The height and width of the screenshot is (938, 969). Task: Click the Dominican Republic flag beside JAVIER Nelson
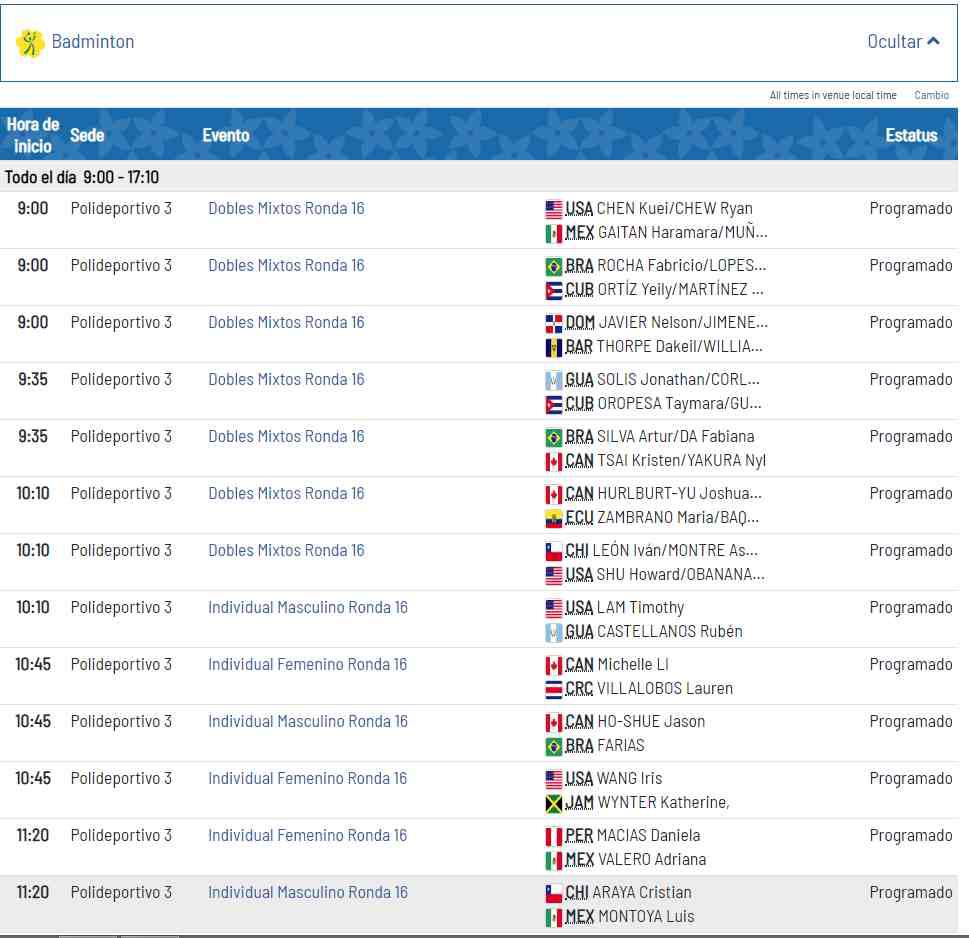[x=554, y=323]
